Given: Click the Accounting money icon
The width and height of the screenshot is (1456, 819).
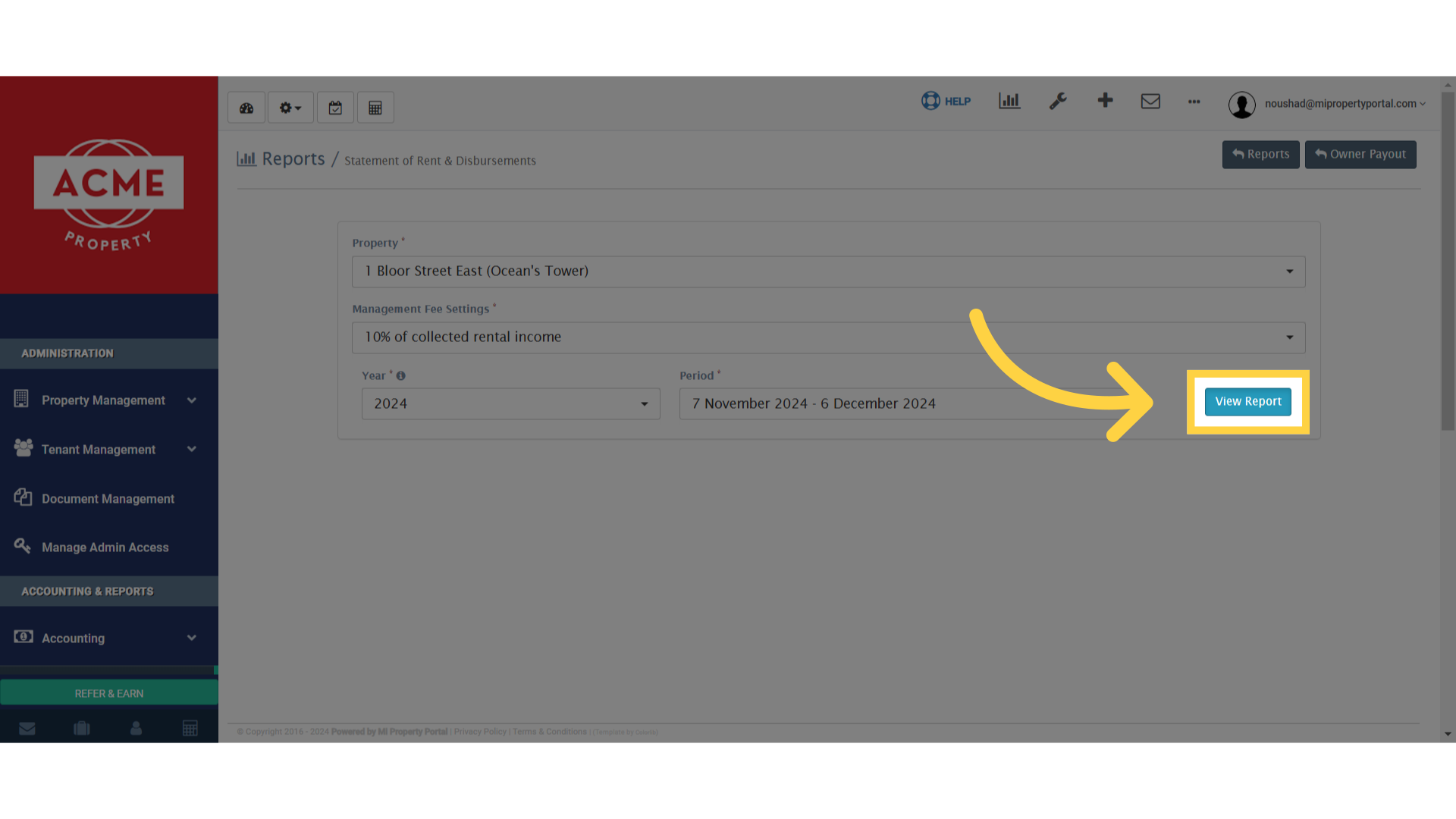Looking at the screenshot, I should coord(24,637).
